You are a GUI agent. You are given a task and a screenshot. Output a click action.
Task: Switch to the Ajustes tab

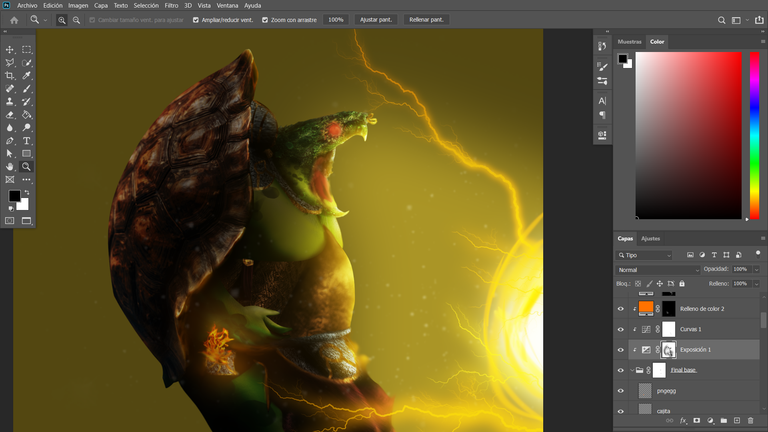pos(650,239)
